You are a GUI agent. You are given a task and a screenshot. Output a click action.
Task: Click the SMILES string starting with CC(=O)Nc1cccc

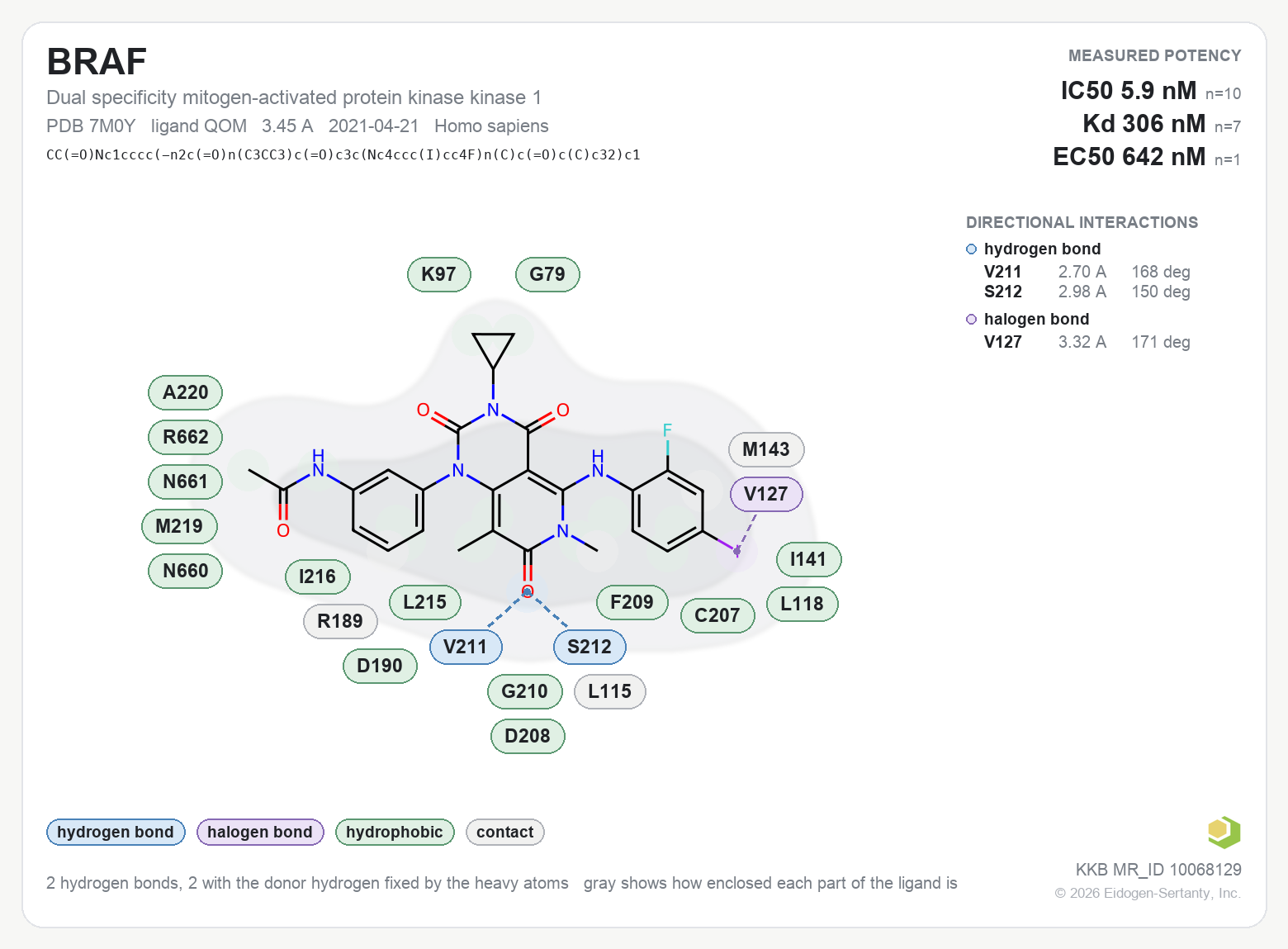tap(343, 154)
